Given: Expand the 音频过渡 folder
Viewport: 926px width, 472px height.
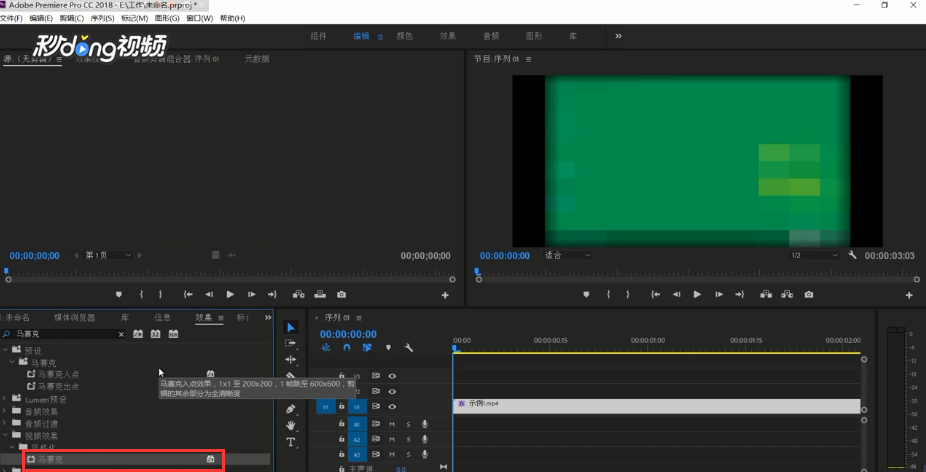Looking at the screenshot, I should point(5,424).
